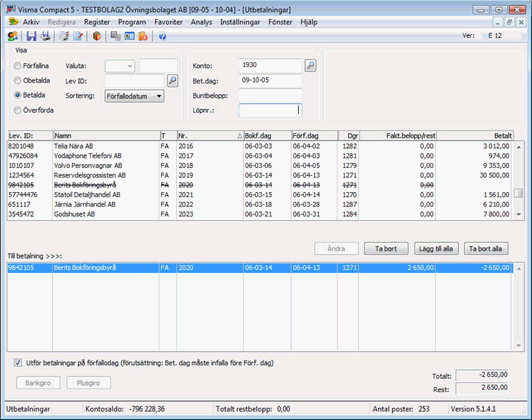Click the save-and-print toolbar icon

click(45, 36)
